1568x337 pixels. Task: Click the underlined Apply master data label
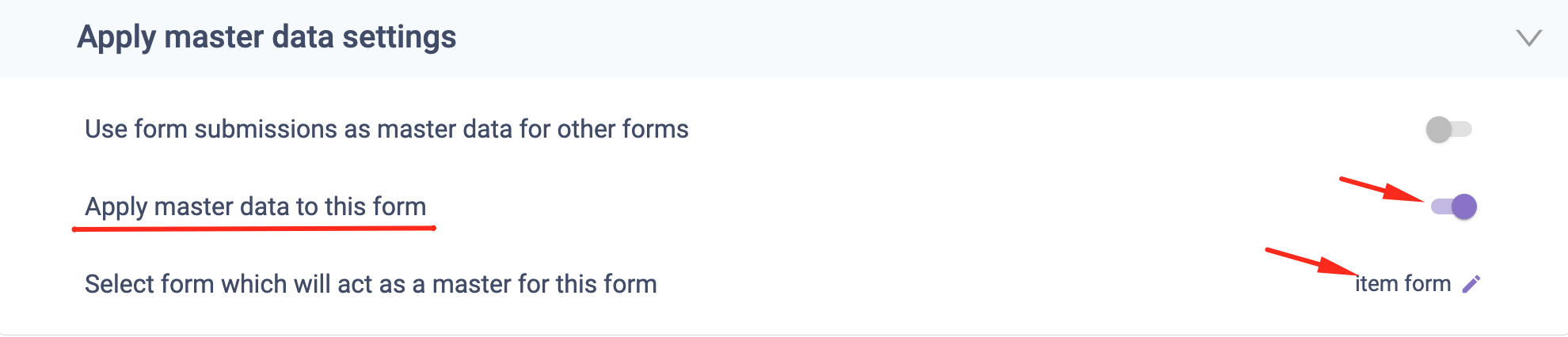pos(255,206)
